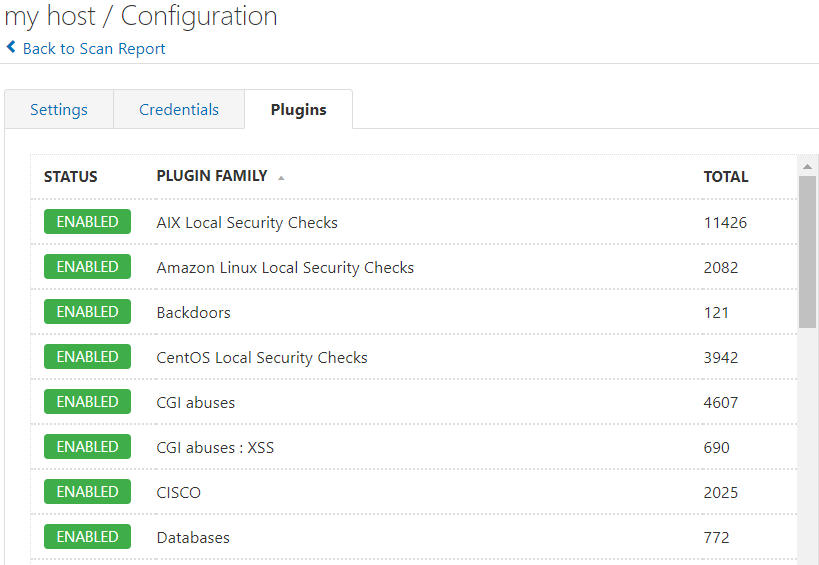Screen dimensions: 819x565
Task: Click the Plugin Family sort arrow
Action: coord(281,178)
